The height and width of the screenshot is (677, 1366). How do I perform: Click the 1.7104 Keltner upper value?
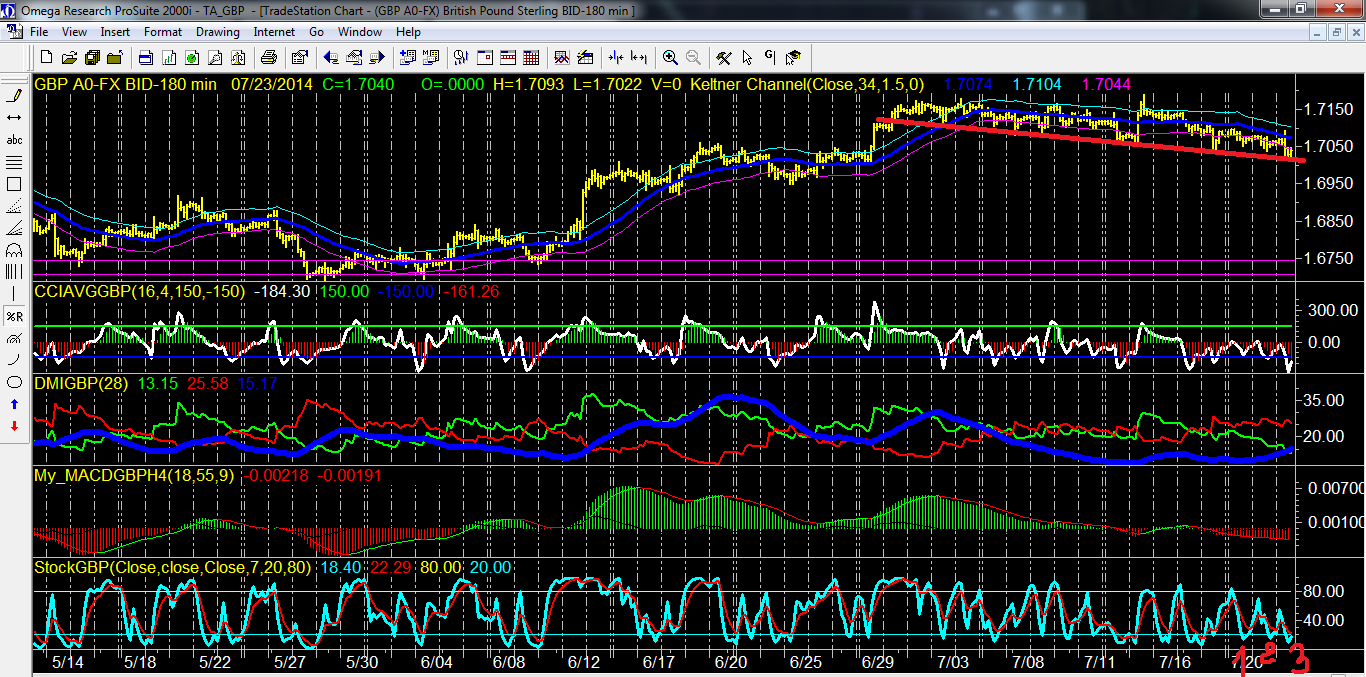(1037, 84)
